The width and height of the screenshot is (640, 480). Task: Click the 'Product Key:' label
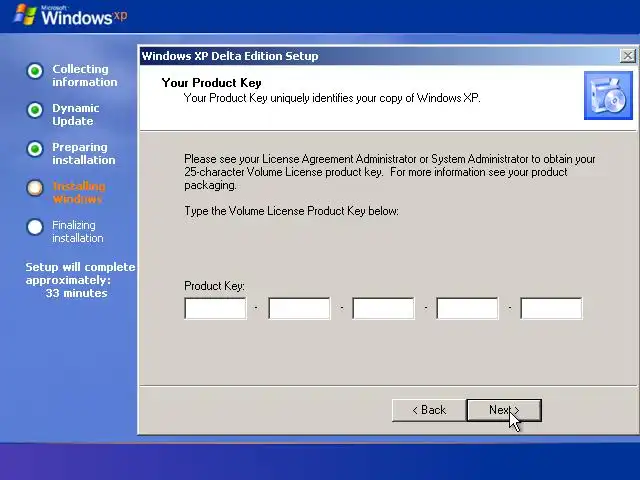click(214, 286)
